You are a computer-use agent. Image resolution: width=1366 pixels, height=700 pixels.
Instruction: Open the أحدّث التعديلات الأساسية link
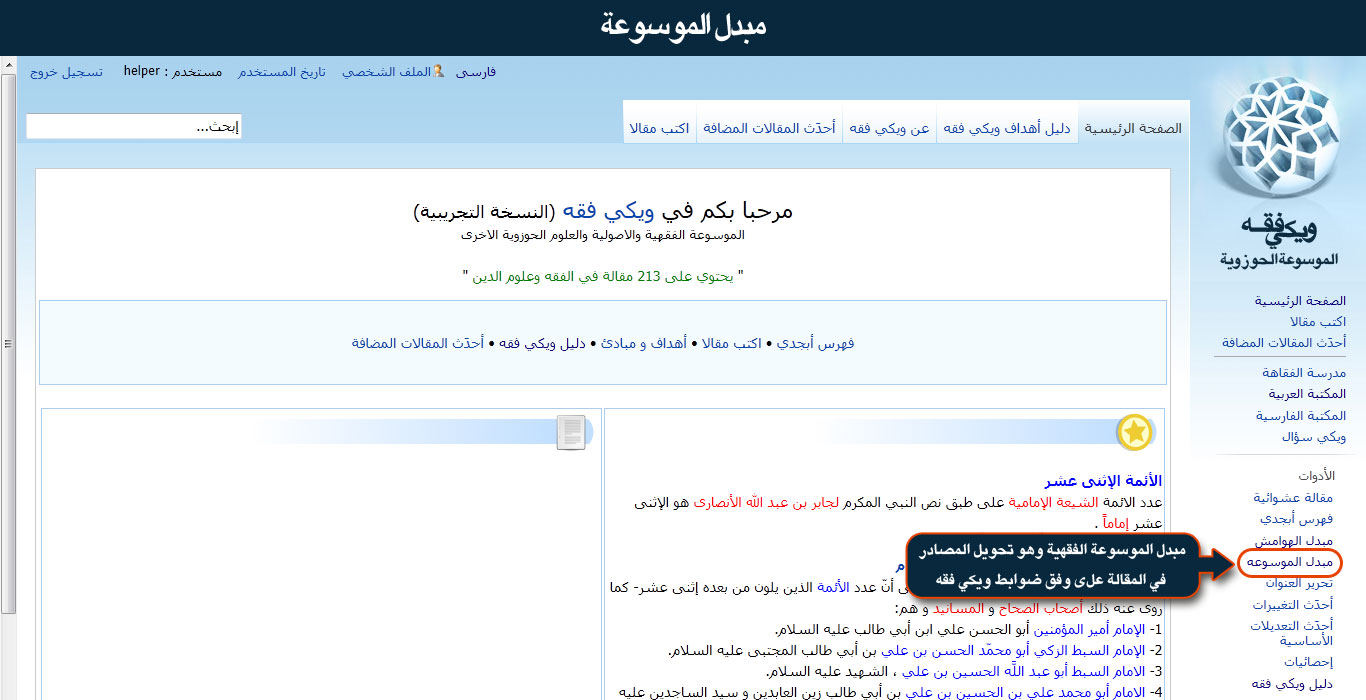[x=1292, y=633]
